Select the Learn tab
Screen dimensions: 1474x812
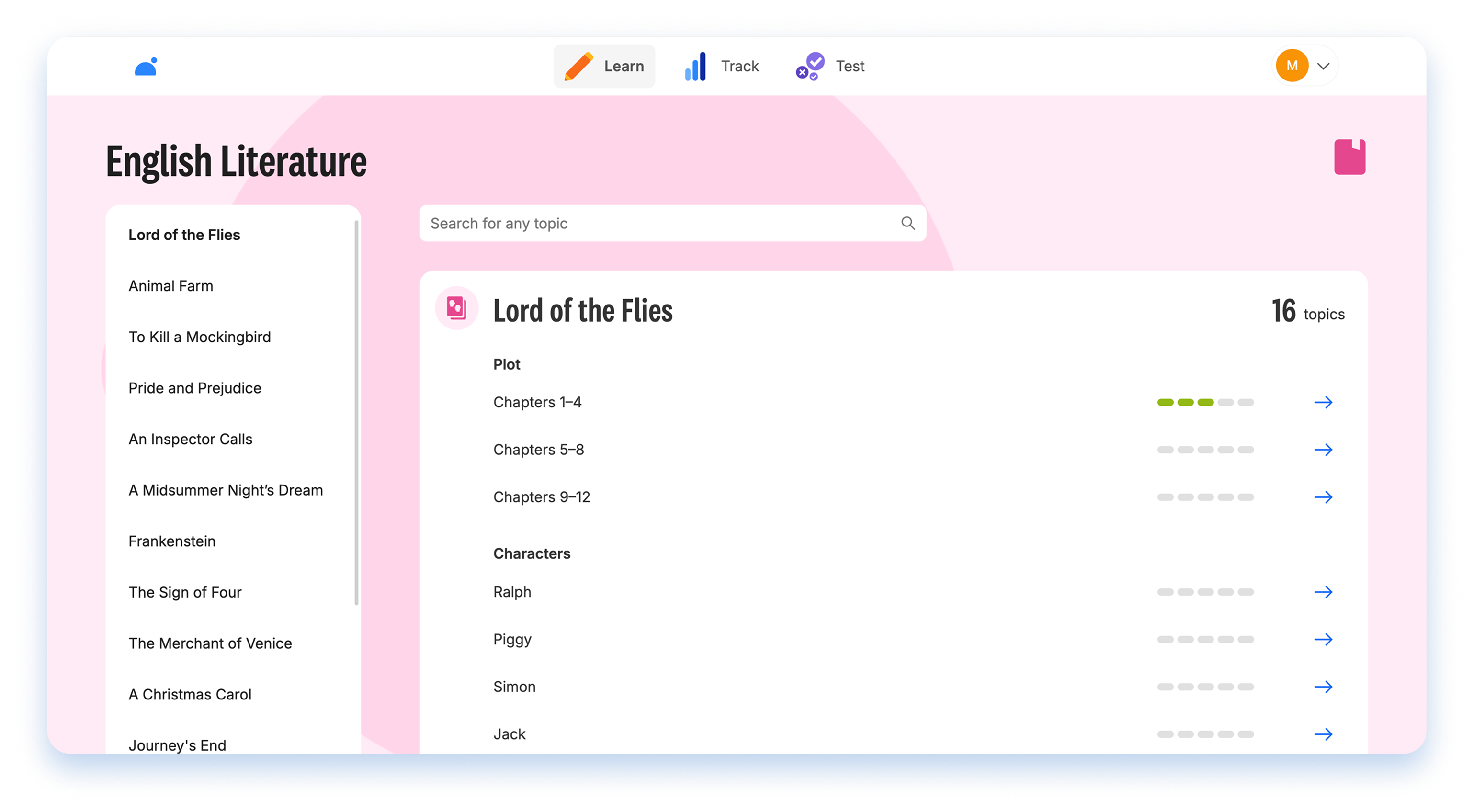click(604, 67)
